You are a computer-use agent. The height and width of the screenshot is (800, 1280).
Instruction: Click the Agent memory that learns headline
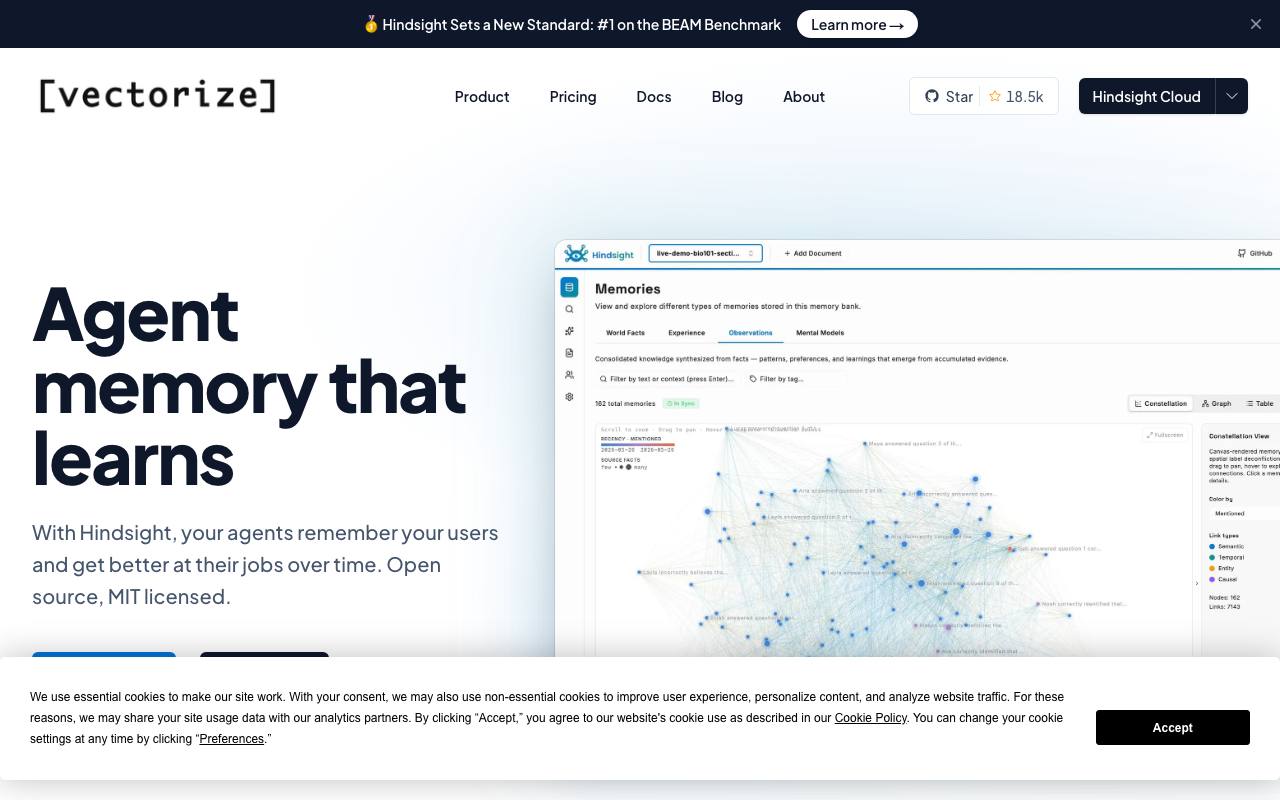coord(250,386)
